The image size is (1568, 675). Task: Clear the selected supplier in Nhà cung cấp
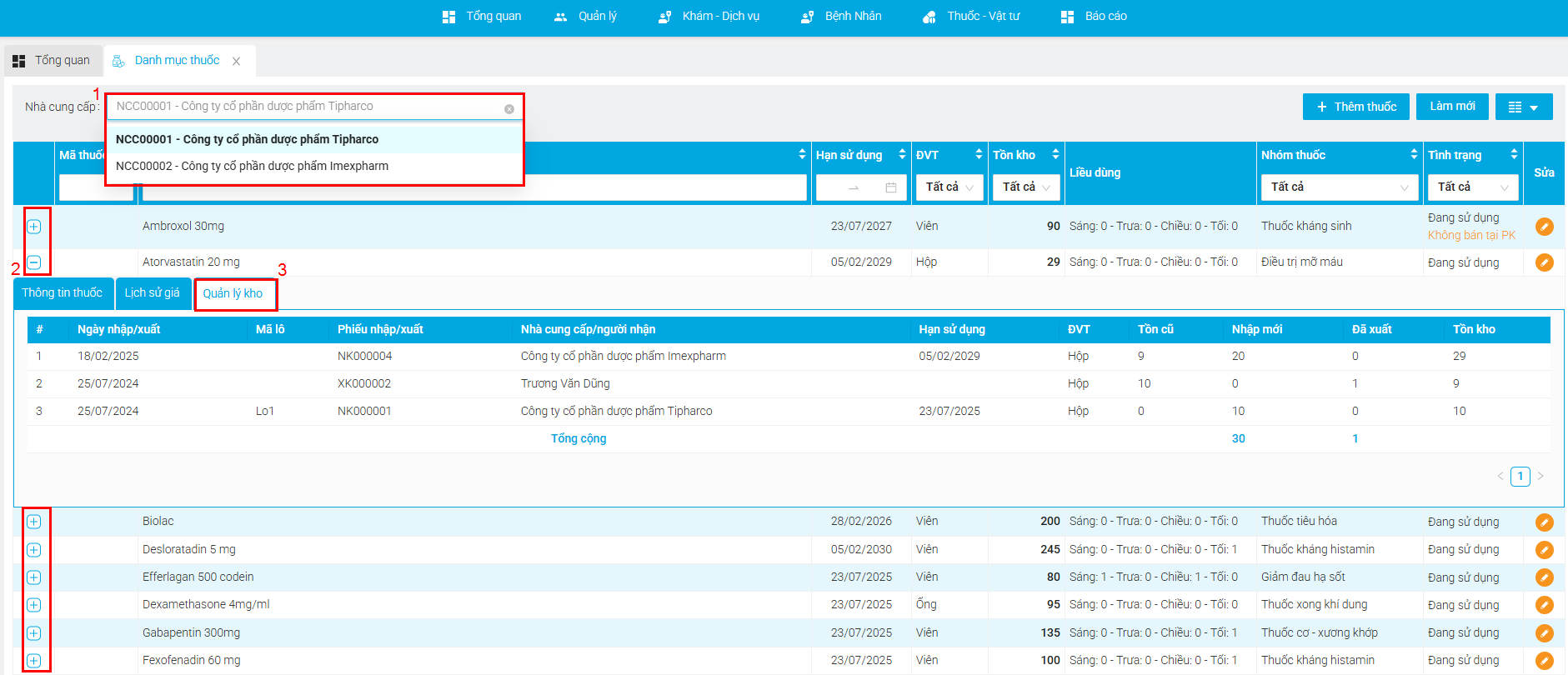click(x=509, y=109)
